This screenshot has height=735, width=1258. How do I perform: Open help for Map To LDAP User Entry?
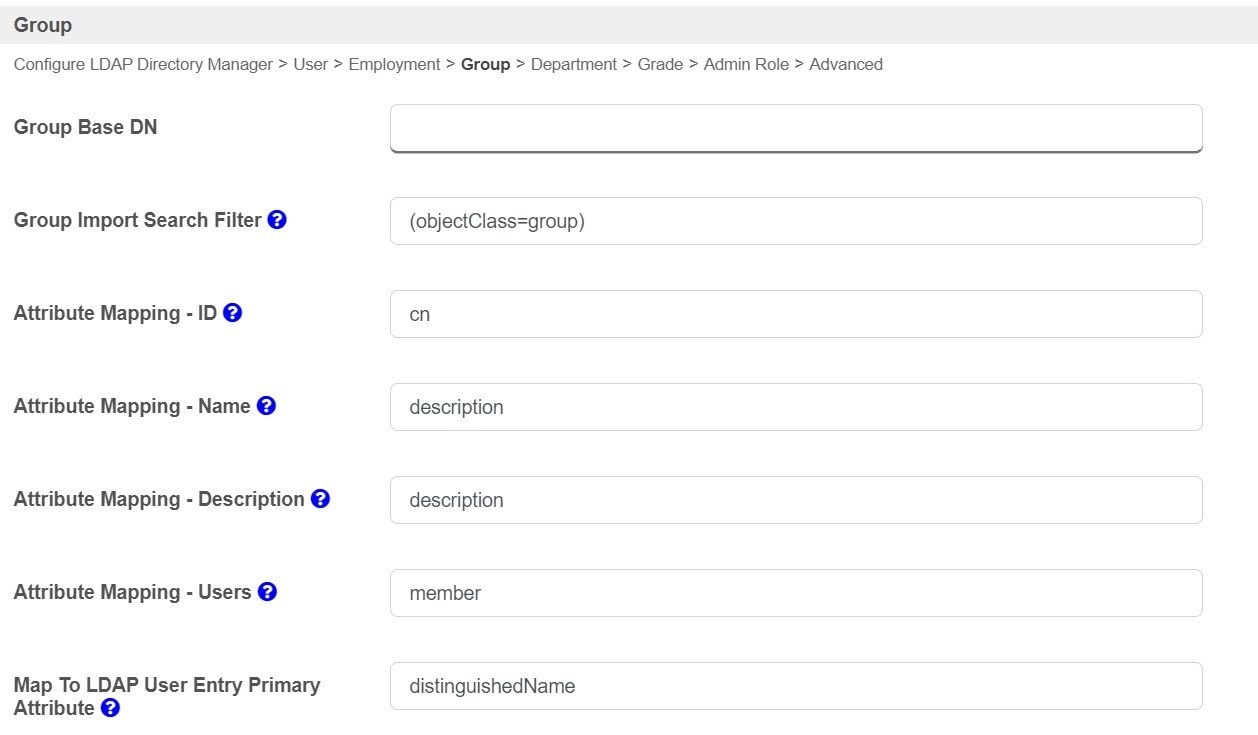click(110, 708)
